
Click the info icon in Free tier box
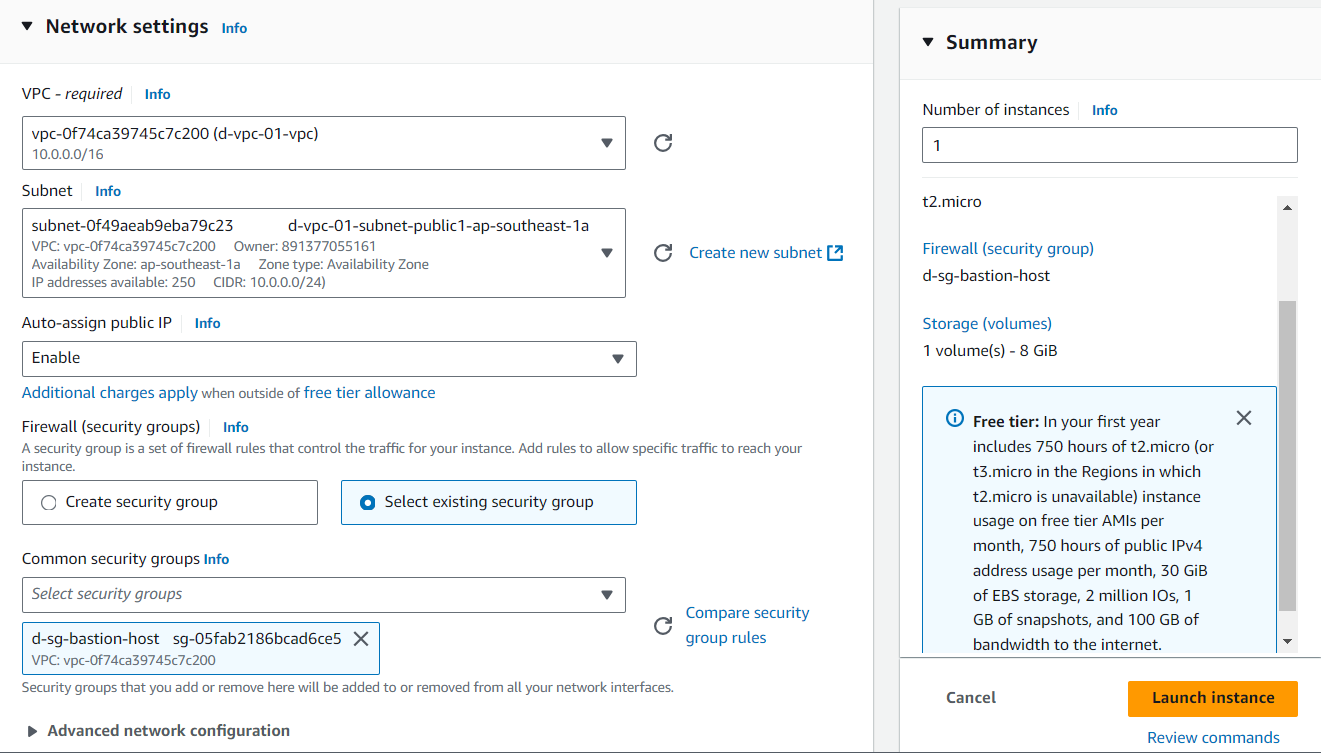(x=955, y=419)
